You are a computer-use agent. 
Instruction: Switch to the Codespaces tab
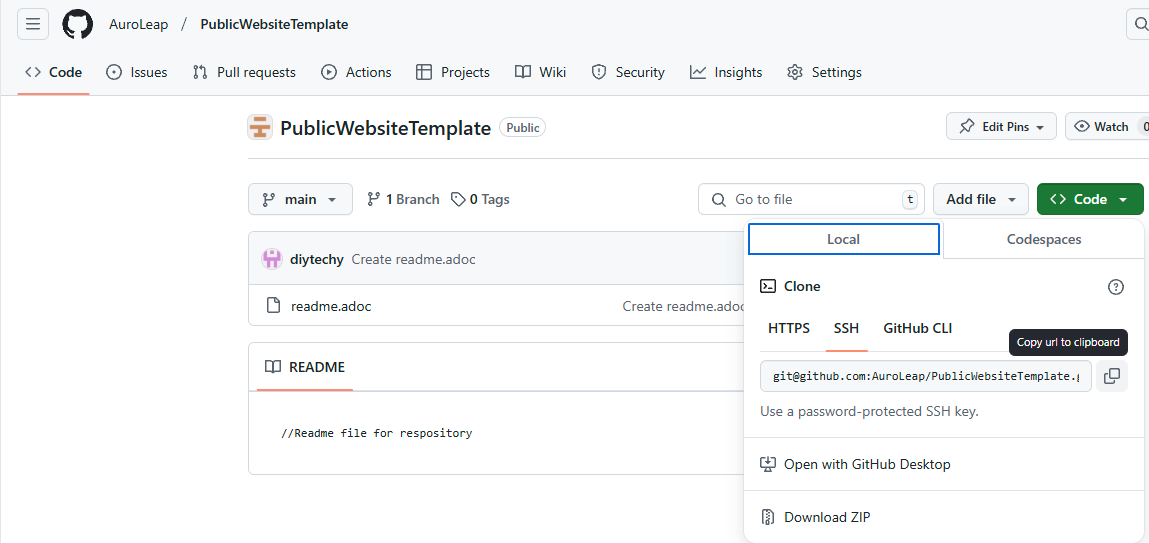[1043, 239]
